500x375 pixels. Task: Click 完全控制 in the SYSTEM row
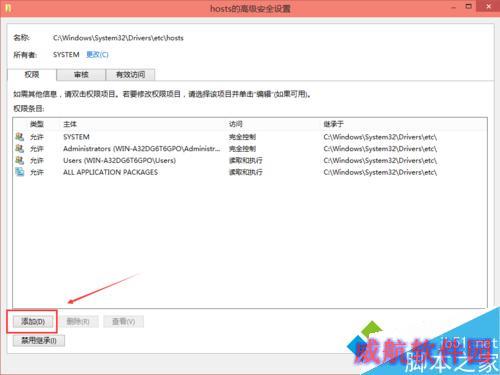pos(242,137)
